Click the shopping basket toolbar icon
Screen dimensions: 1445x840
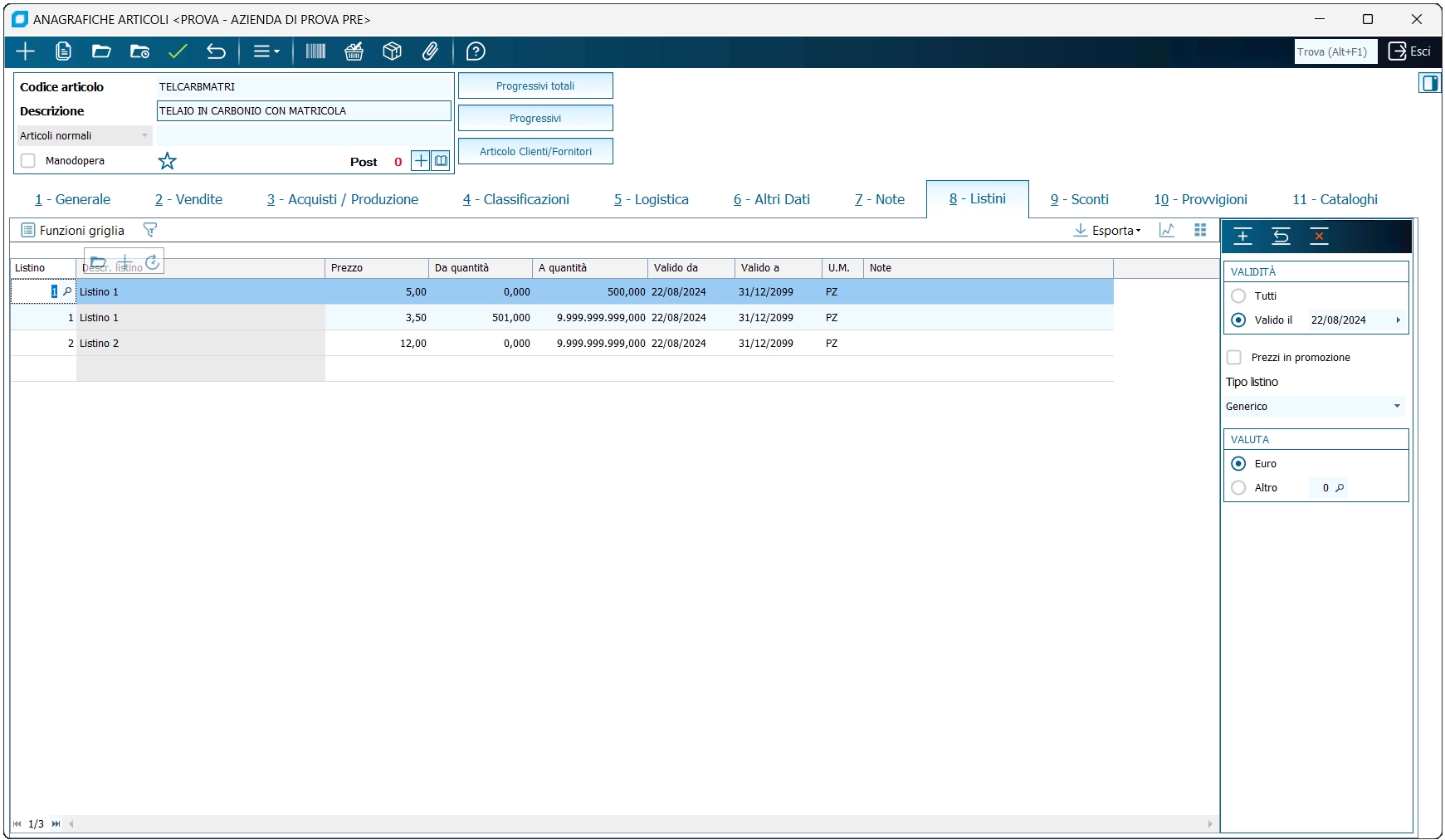click(x=354, y=51)
